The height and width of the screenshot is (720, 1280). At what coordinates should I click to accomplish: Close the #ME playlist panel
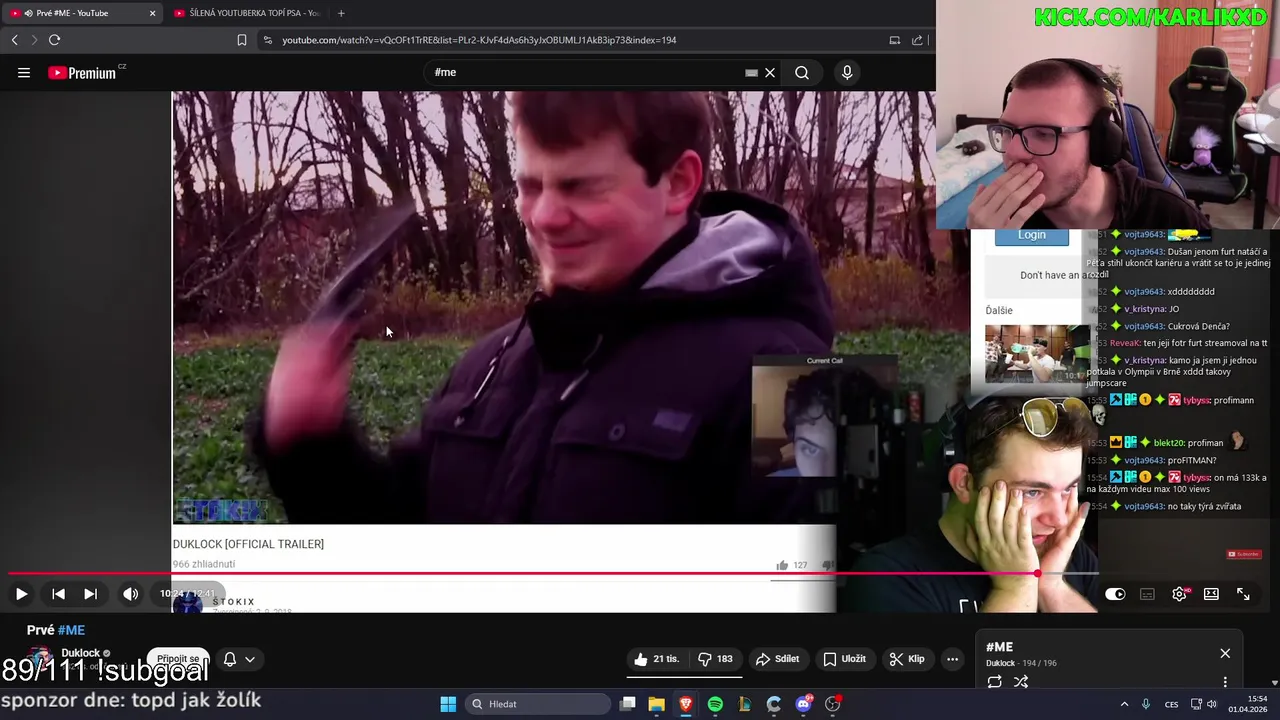click(x=1225, y=653)
